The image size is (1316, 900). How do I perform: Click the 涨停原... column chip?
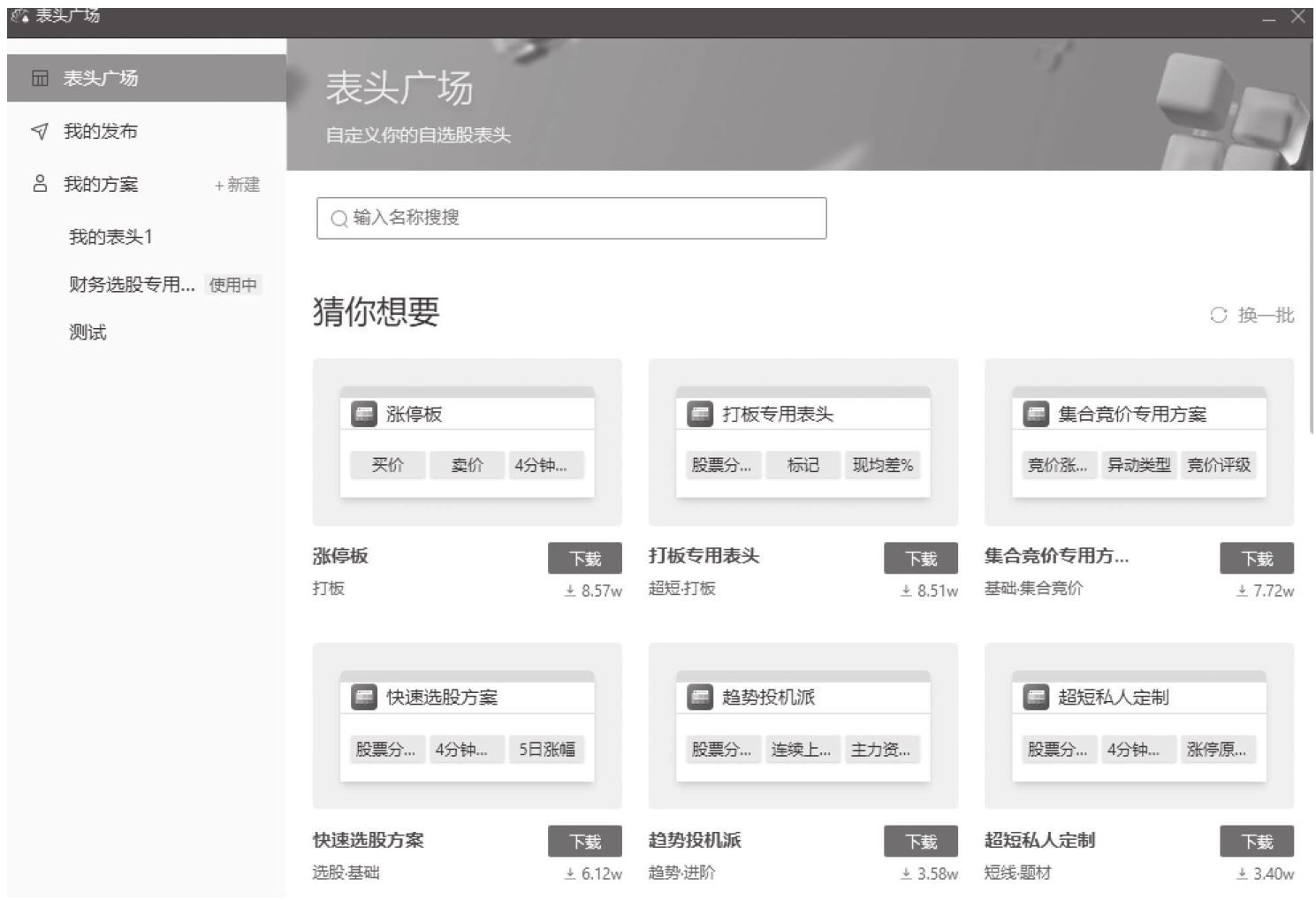[1217, 750]
